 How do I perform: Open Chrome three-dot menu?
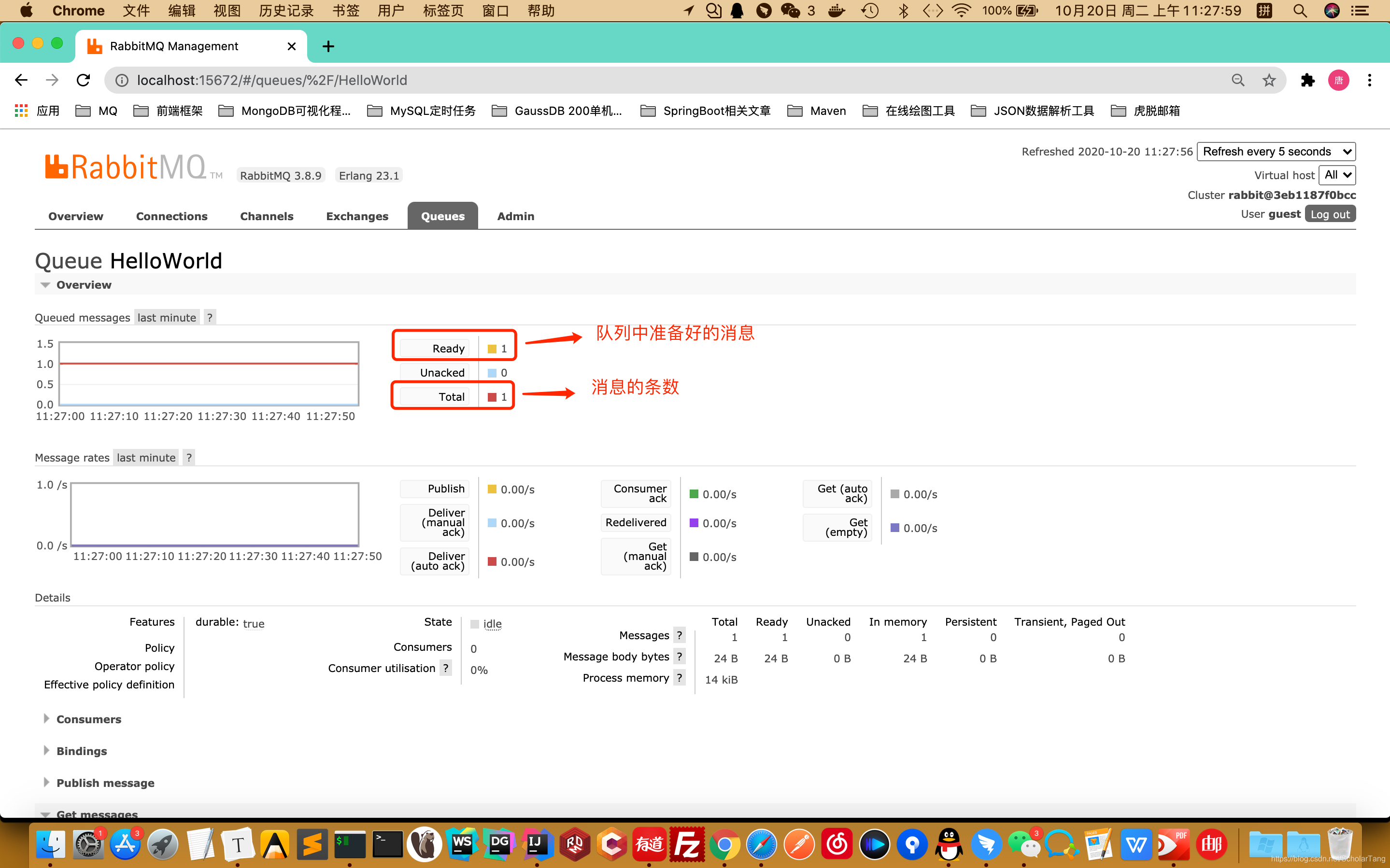click(1369, 80)
